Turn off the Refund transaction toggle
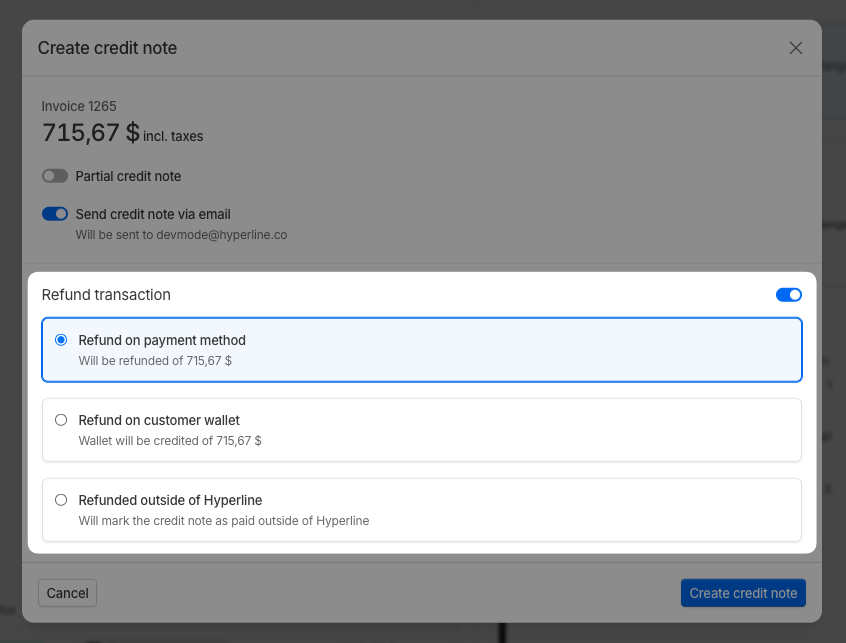The height and width of the screenshot is (643, 846). [788, 294]
